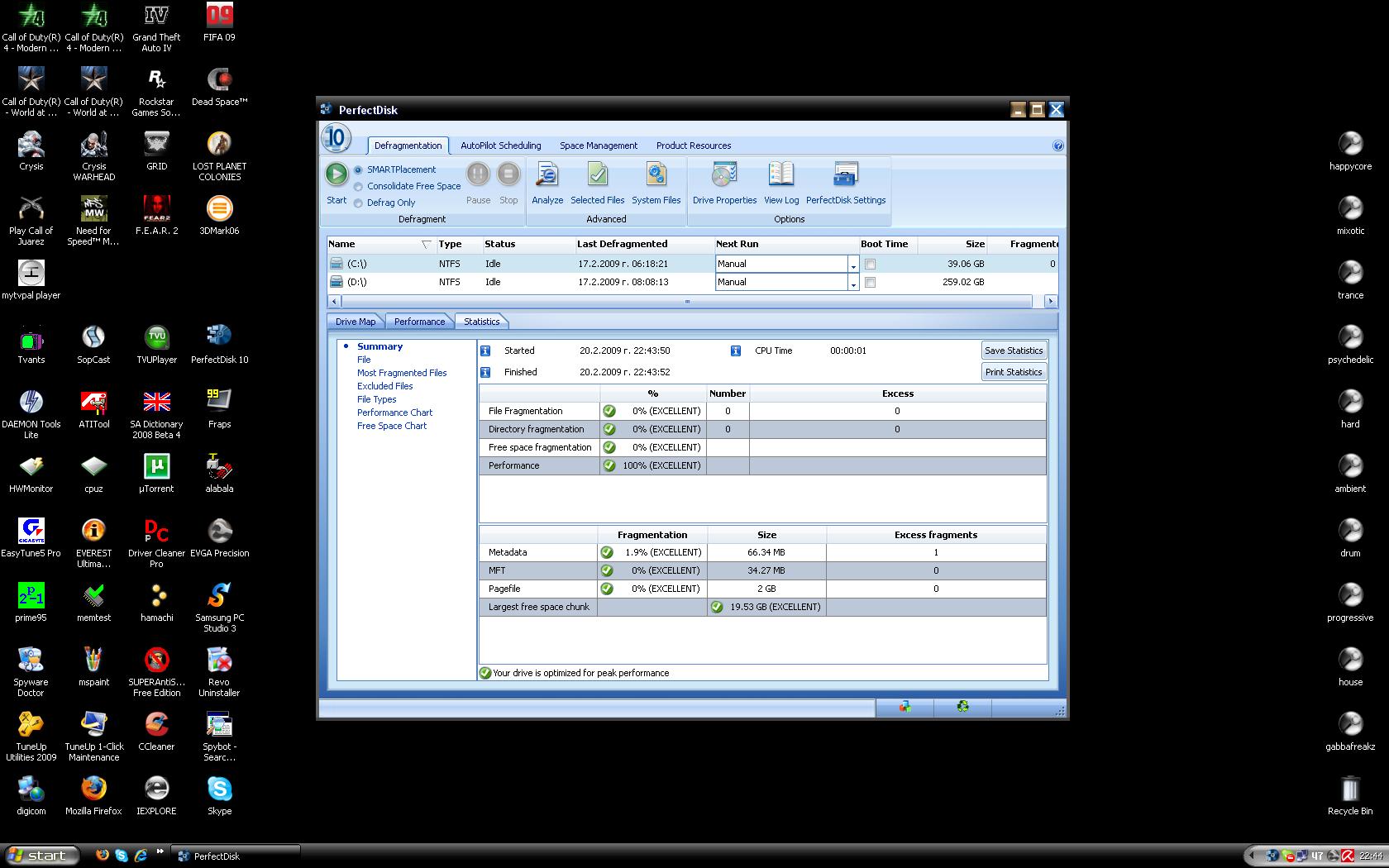Viewport: 1389px width, 868px height.
Task: Click the Analyze drive icon
Action: 547,174
